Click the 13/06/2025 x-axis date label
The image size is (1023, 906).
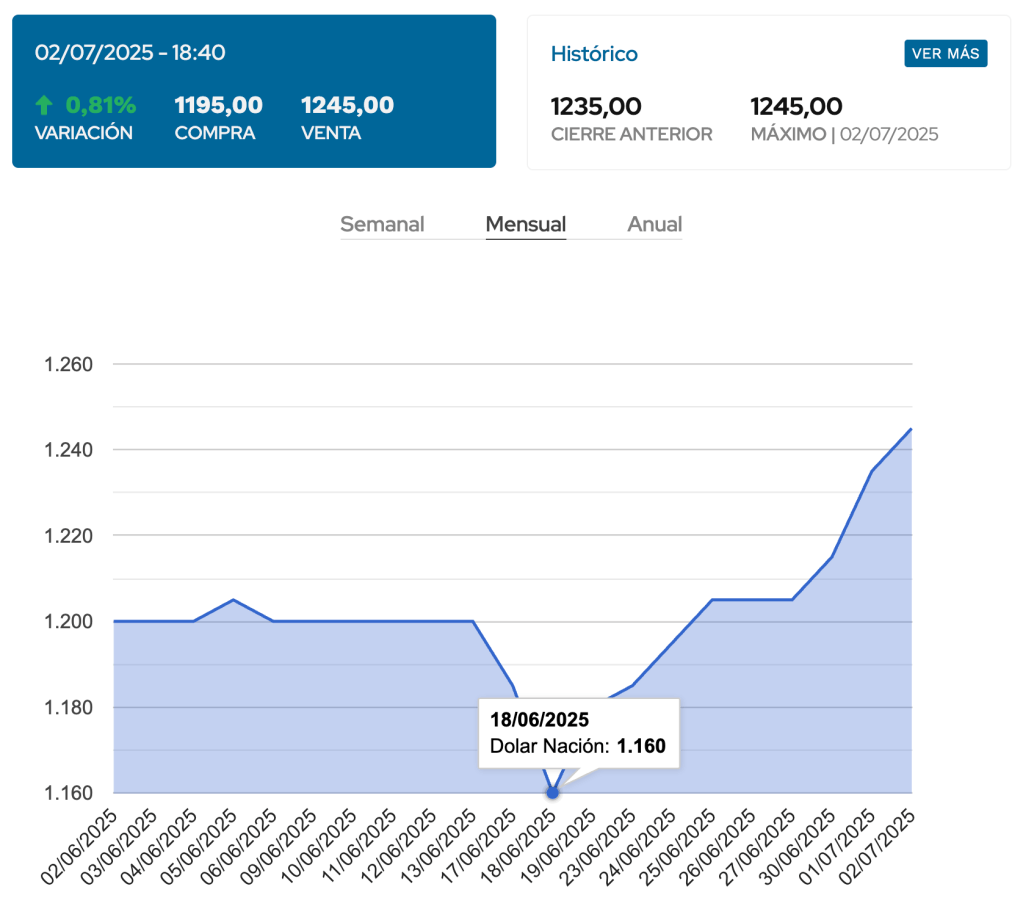(x=441, y=846)
